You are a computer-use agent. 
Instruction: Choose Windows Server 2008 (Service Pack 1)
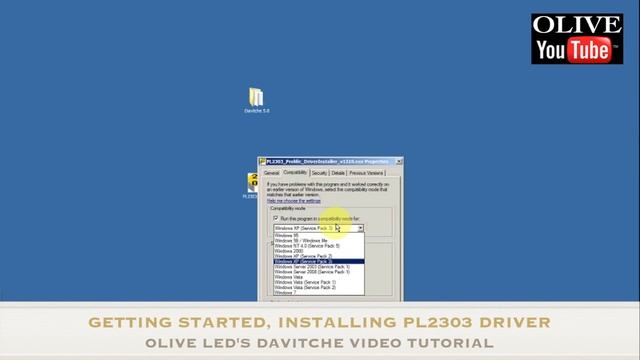click(x=319, y=272)
